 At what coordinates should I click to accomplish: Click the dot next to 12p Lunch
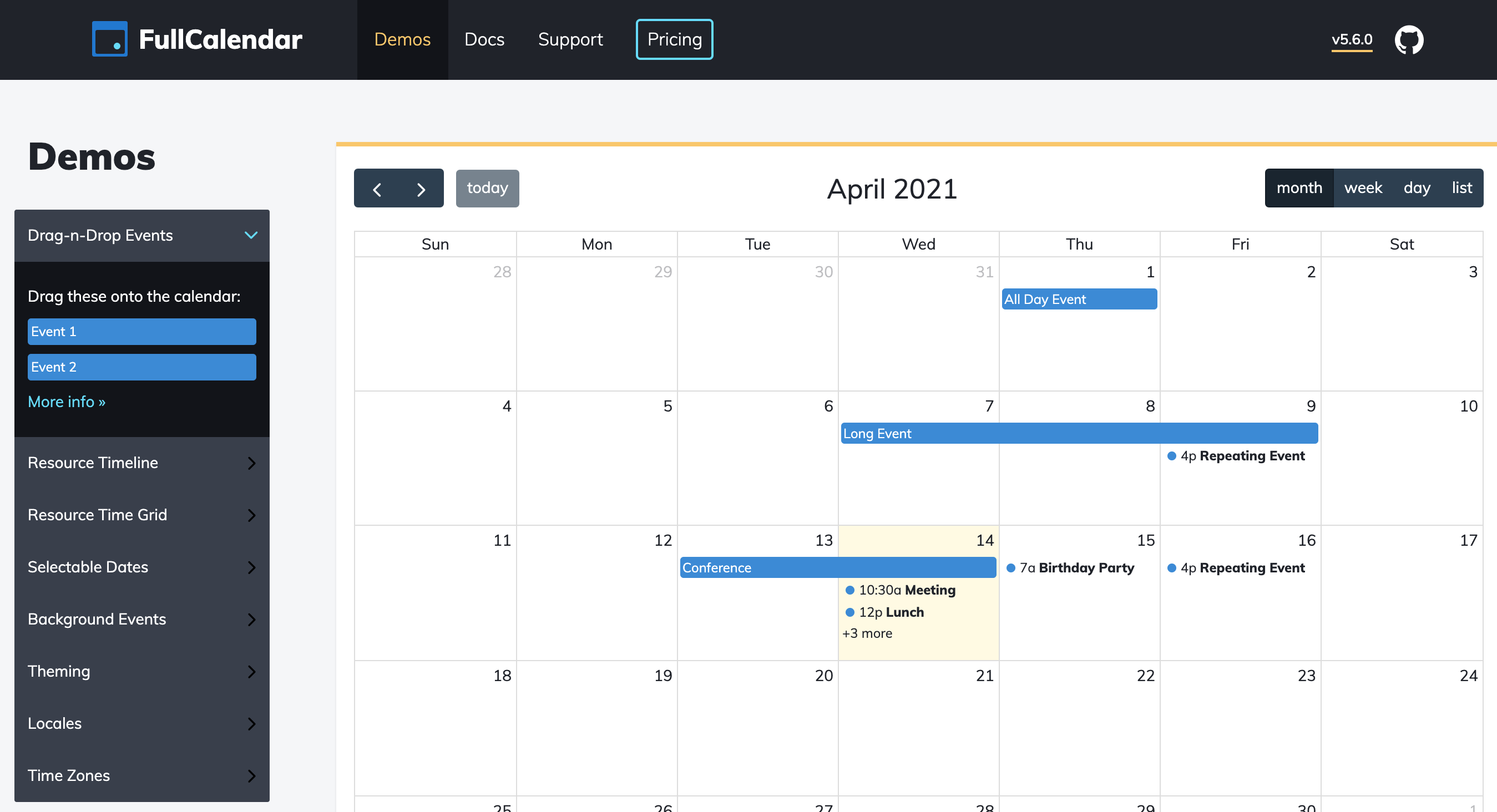pos(849,612)
